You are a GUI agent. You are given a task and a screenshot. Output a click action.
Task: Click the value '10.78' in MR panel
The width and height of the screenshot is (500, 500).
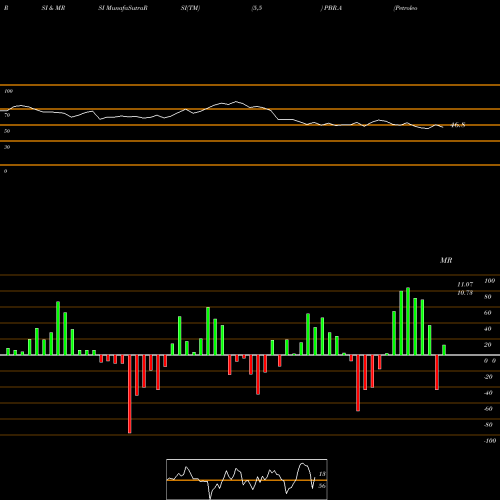pos(465,293)
